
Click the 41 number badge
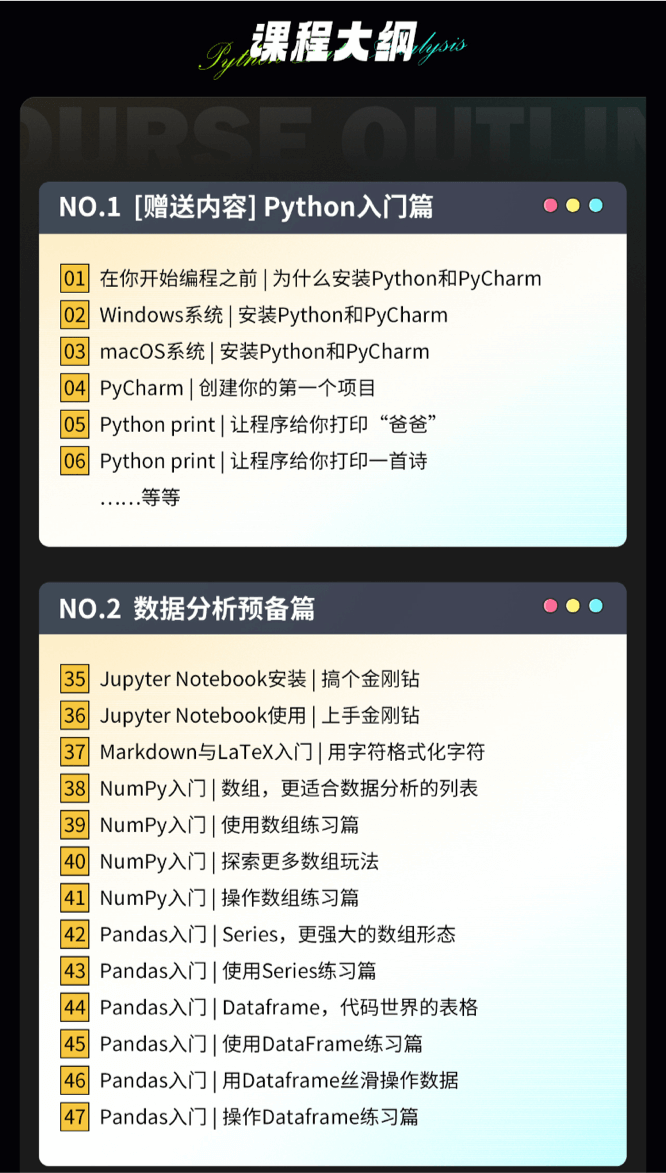(x=74, y=898)
